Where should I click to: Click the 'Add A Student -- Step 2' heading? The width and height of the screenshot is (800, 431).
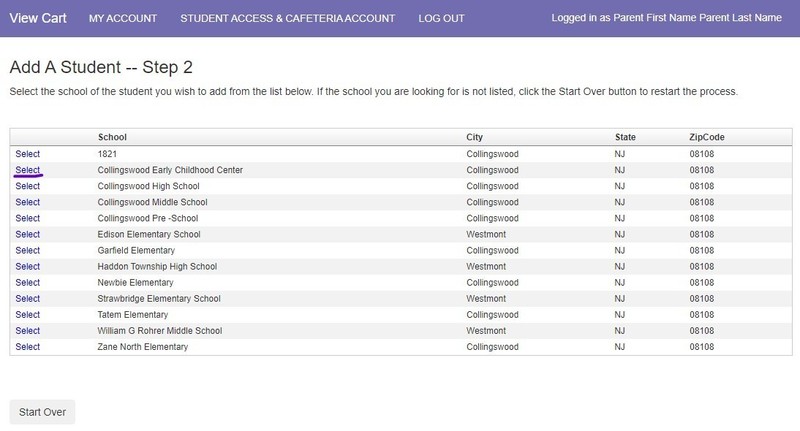pos(101,67)
